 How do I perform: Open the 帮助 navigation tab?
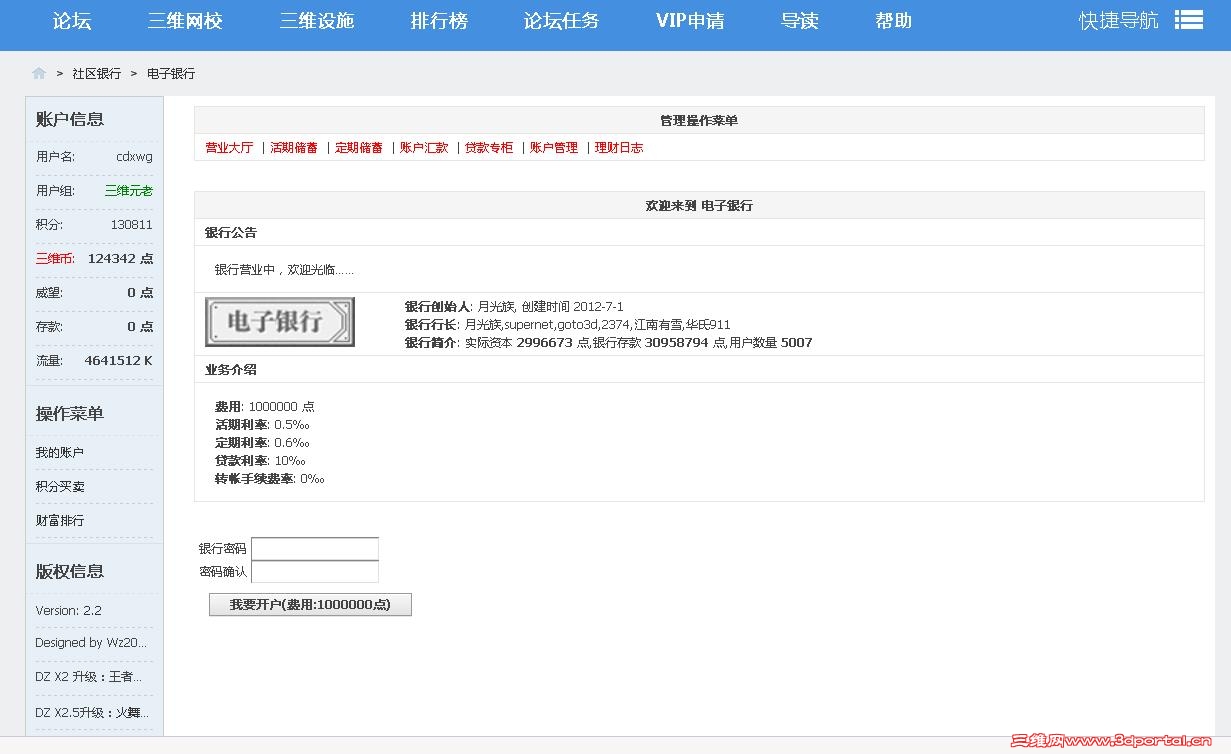pos(894,21)
